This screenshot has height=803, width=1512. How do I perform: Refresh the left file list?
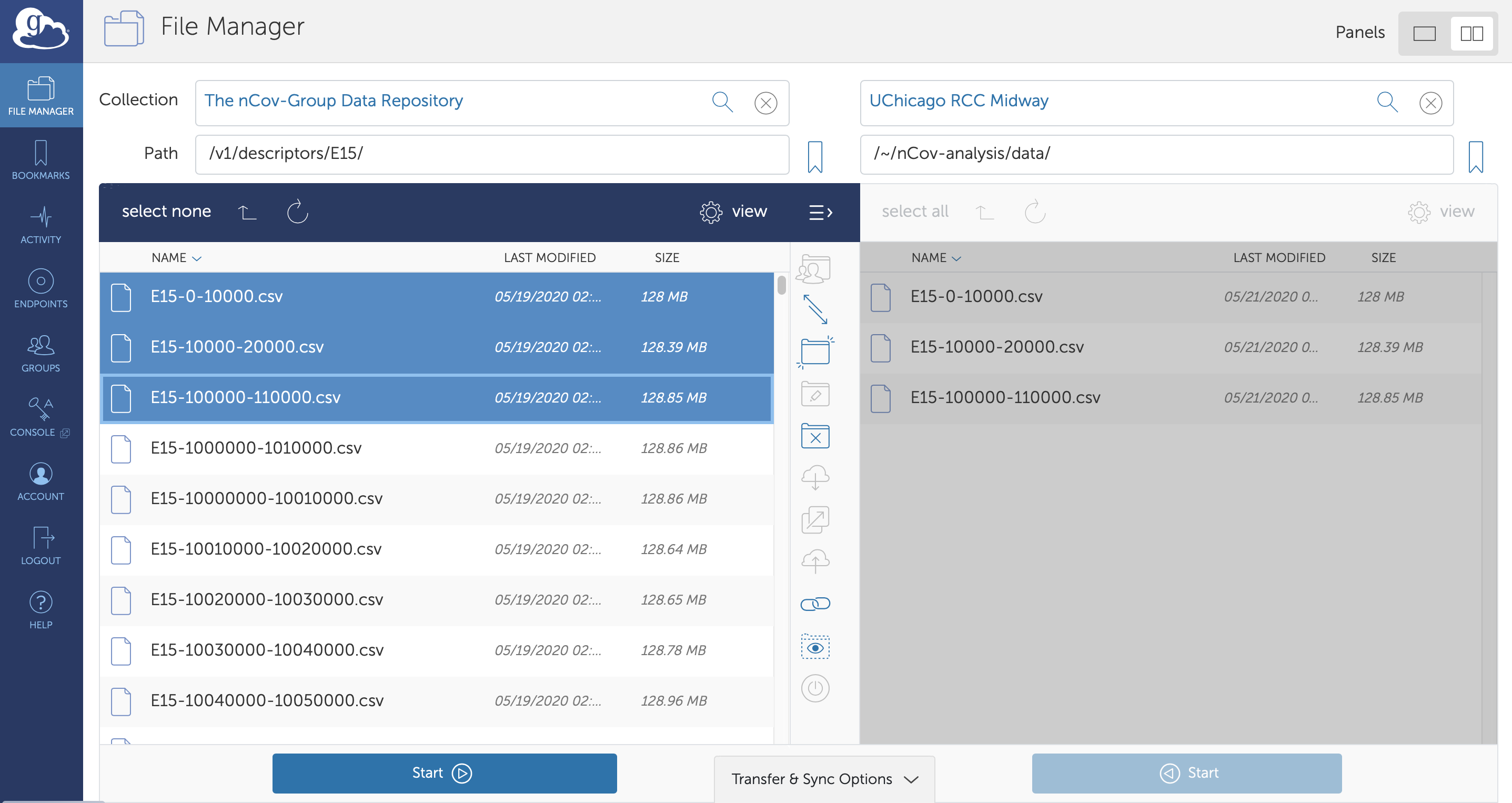click(297, 212)
